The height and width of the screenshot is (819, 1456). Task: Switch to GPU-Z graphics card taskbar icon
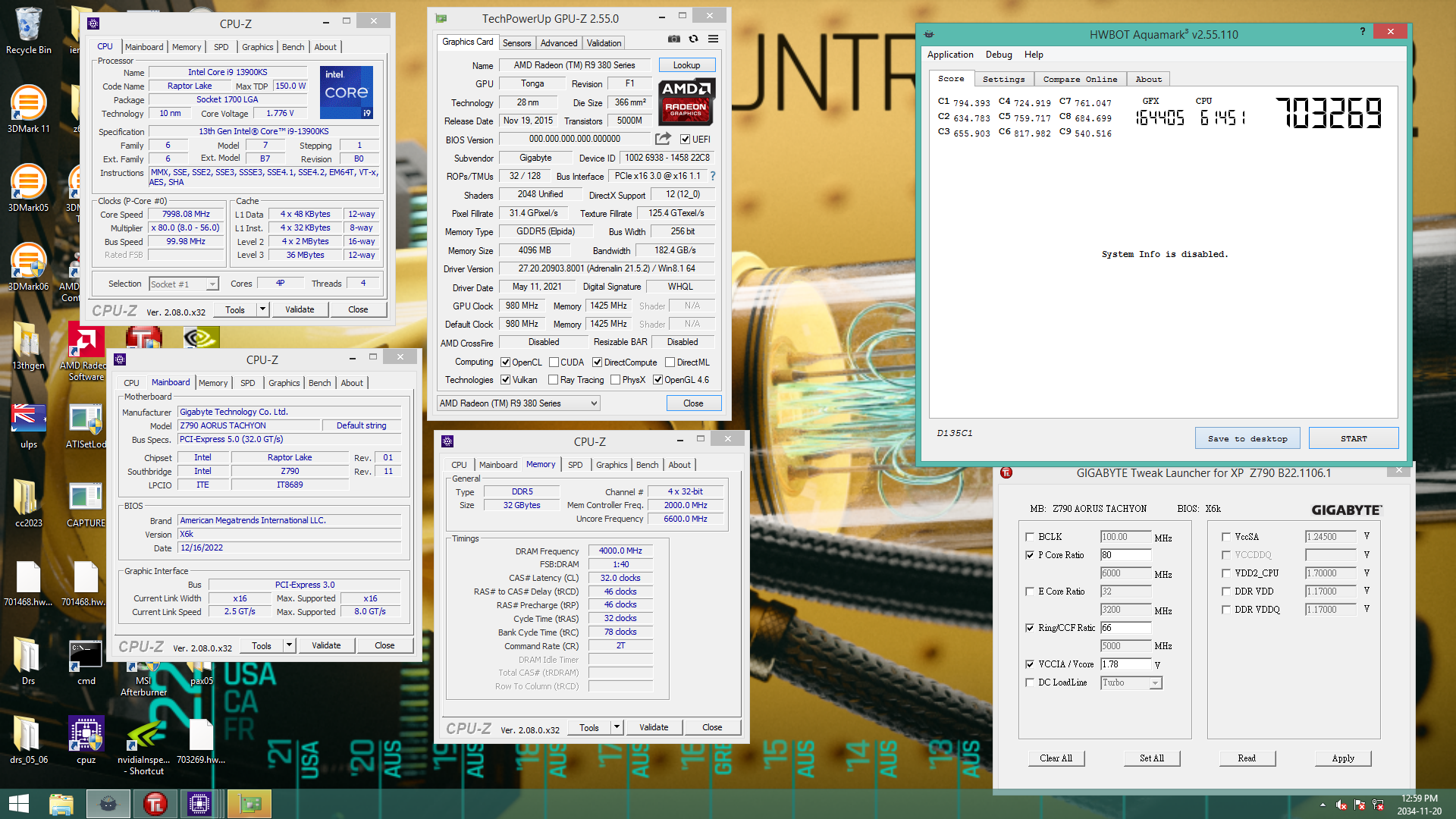click(249, 804)
